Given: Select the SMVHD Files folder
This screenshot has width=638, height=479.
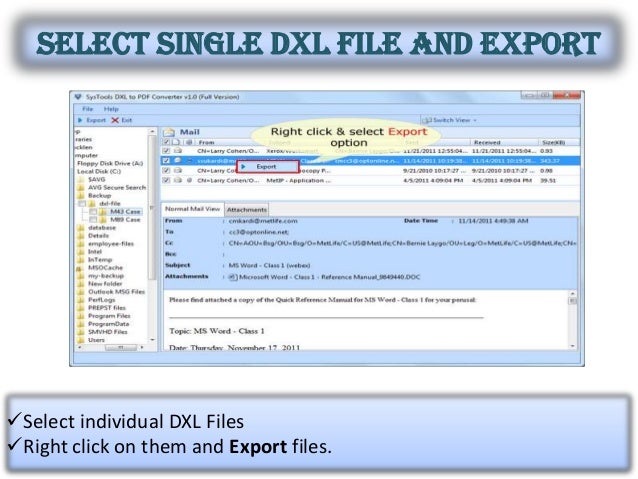Looking at the screenshot, I should click(x=108, y=332).
